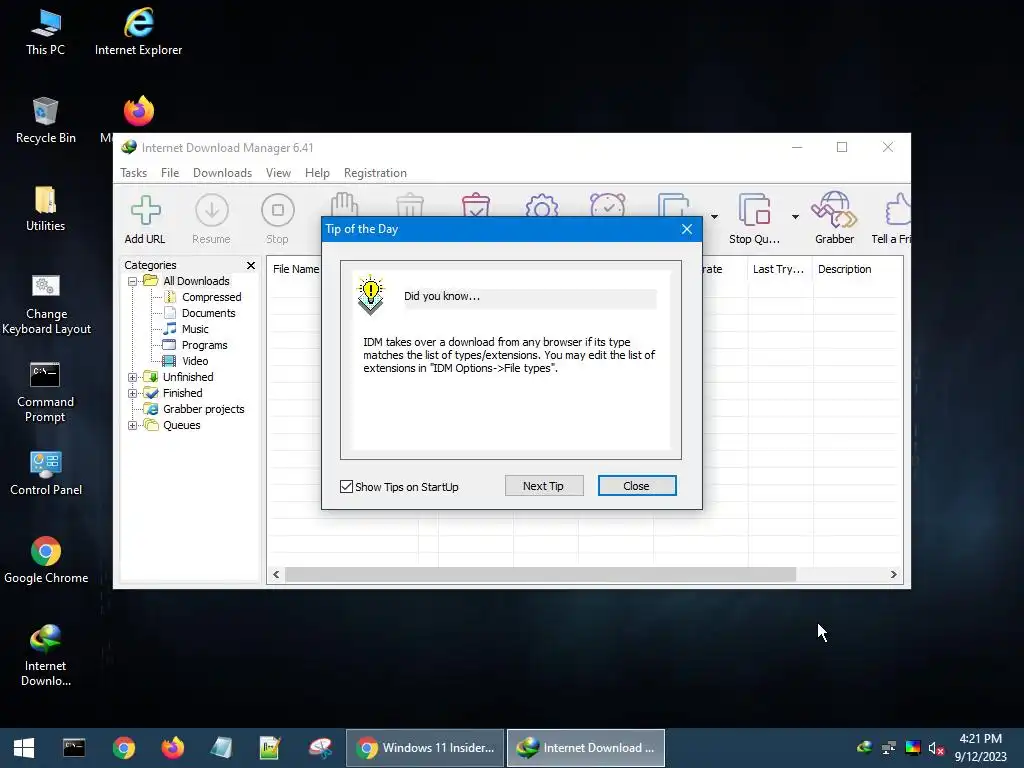Click the Close button in tip dialog
This screenshot has height=768, width=1024.
click(x=637, y=486)
